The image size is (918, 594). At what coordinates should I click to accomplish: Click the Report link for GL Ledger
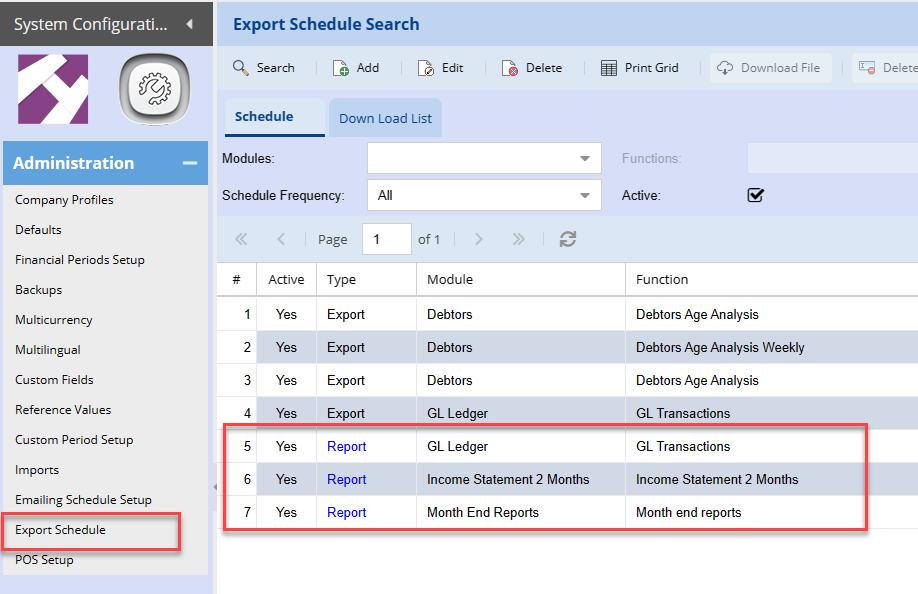coord(346,447)
